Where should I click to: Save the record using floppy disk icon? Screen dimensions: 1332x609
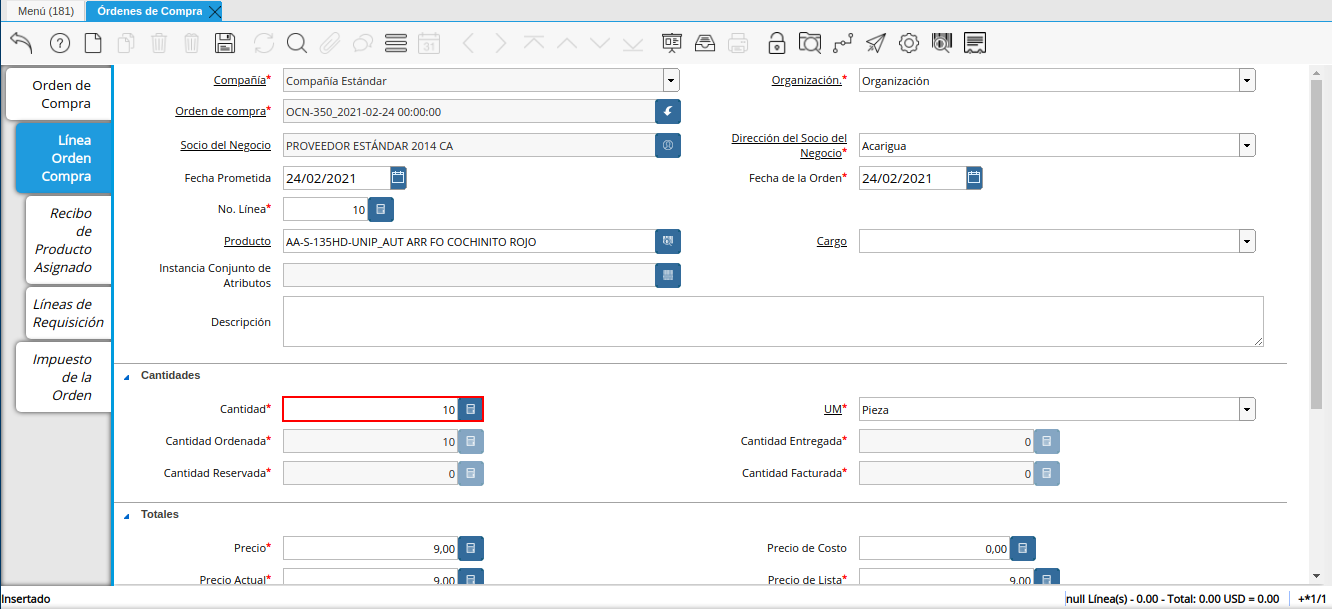tap(225, 43)
